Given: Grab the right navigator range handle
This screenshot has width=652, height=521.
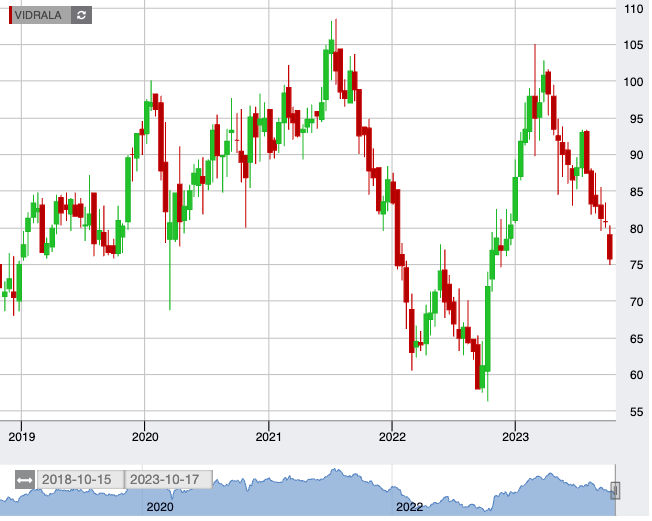Looking at the screenshot, I should 615,491.
